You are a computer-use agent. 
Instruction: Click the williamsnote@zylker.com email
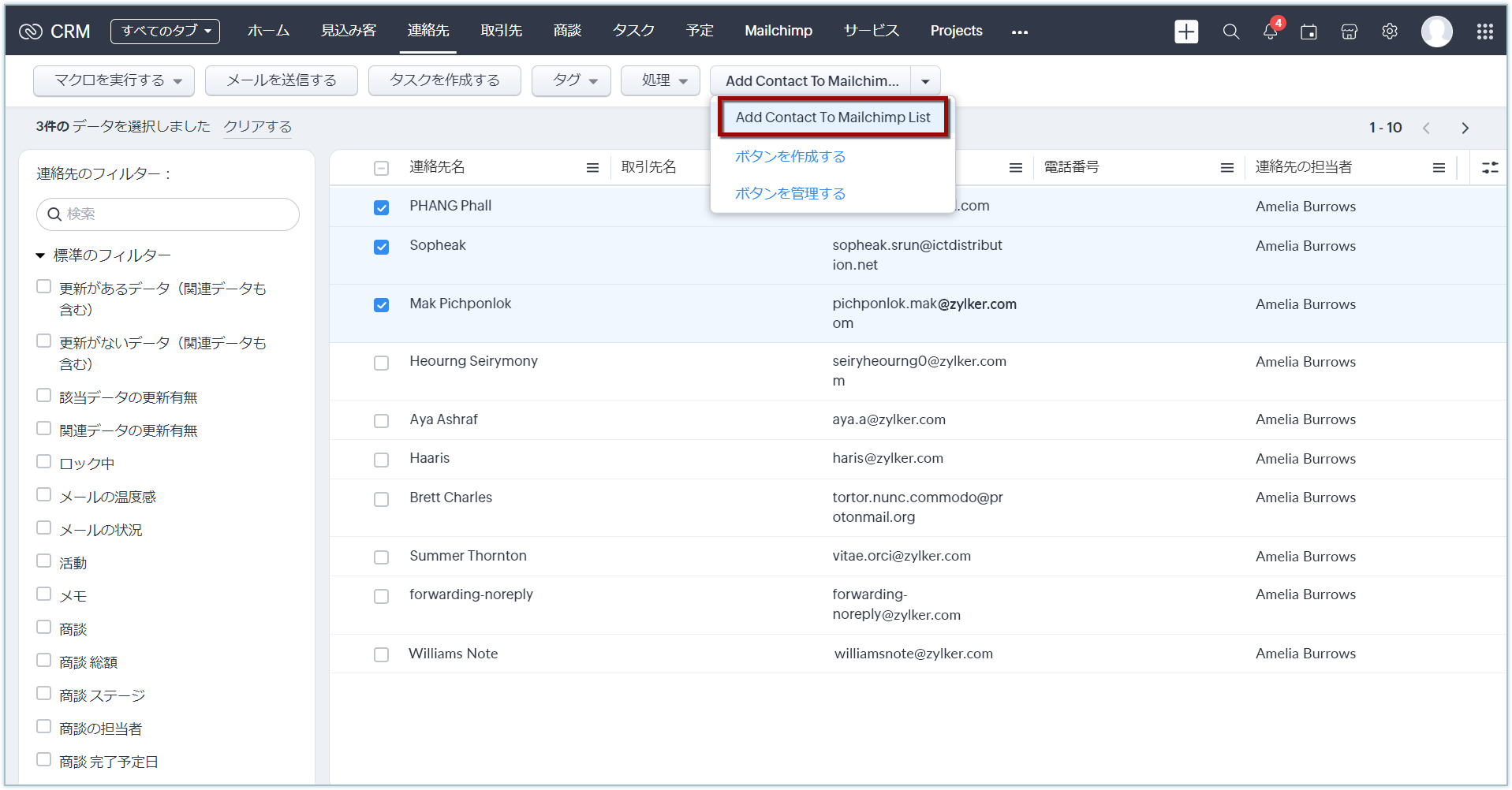tap(913, 654)
